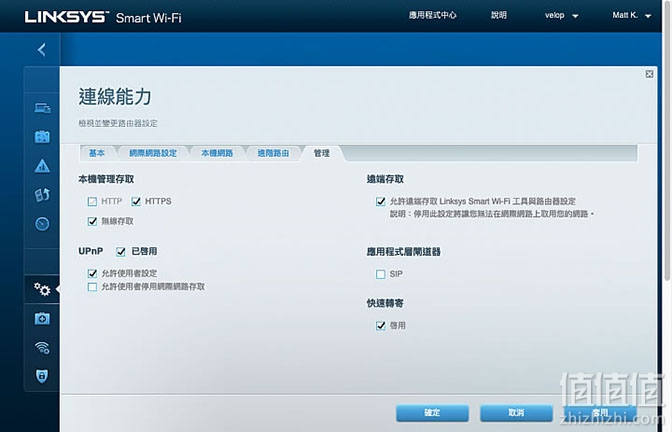Toggle the 快速轉寄 啟用 checkbox

381,326
